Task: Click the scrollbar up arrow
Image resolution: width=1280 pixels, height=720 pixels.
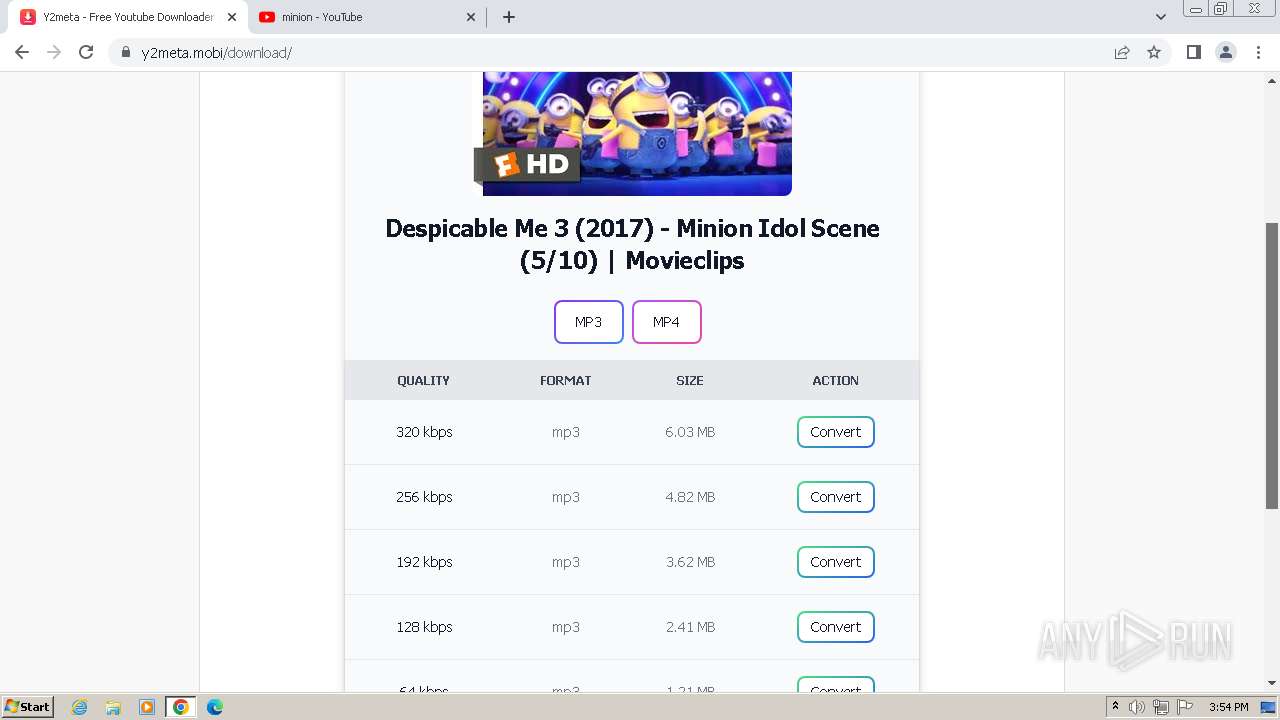Action: click(1272, 79)
